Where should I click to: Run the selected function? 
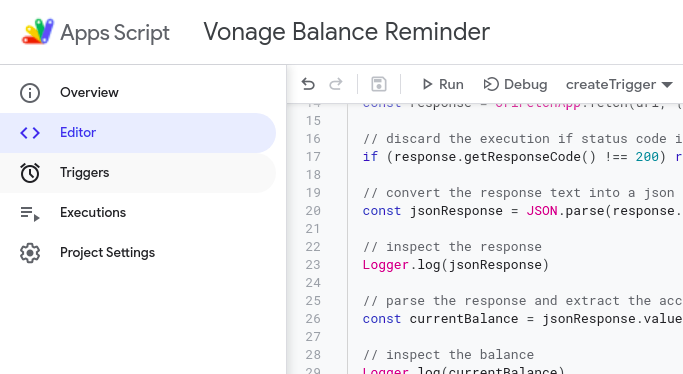pyautogui.click(x=443, y=84)
